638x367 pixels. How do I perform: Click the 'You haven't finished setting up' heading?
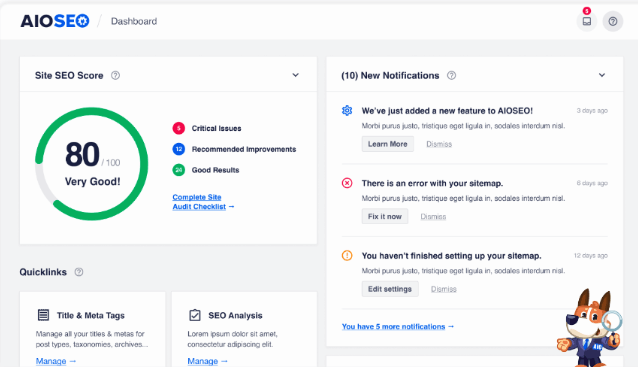[x=451, y=256]
